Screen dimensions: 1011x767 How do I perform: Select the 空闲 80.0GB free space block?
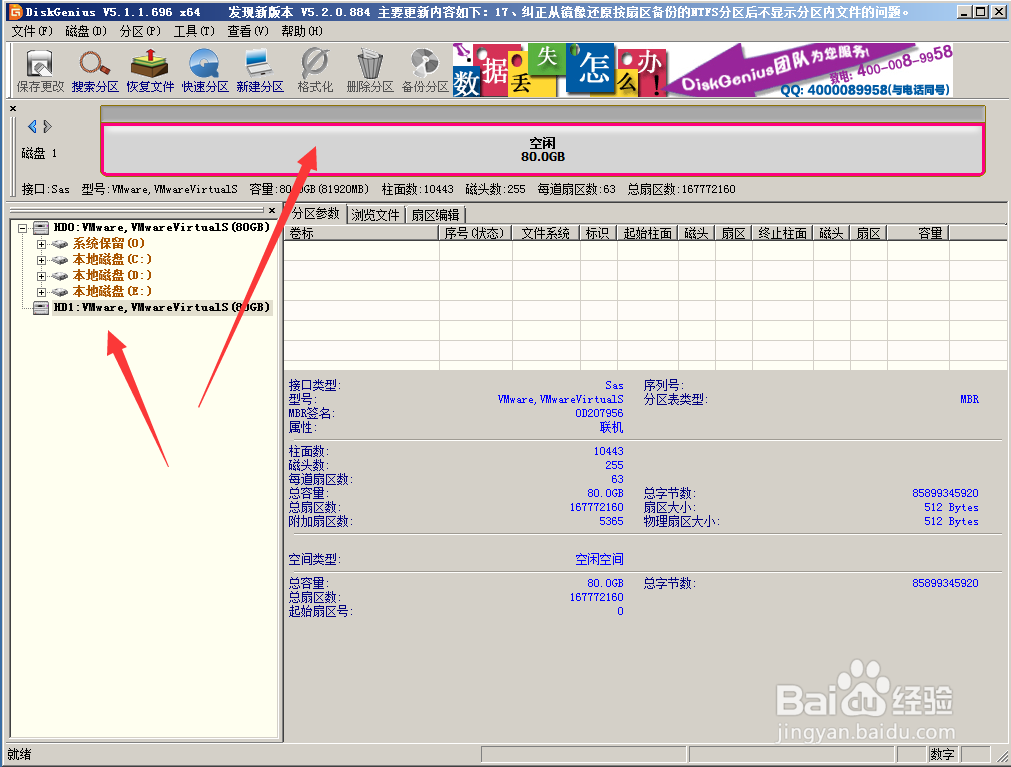pos(543,150)
